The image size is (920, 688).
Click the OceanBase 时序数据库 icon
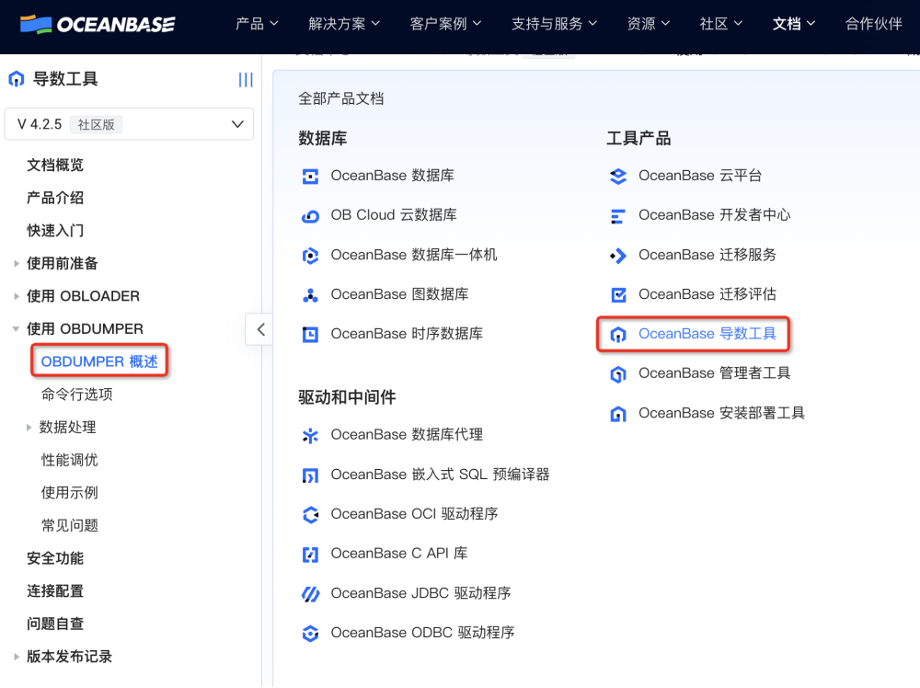(x=310, y=334)
